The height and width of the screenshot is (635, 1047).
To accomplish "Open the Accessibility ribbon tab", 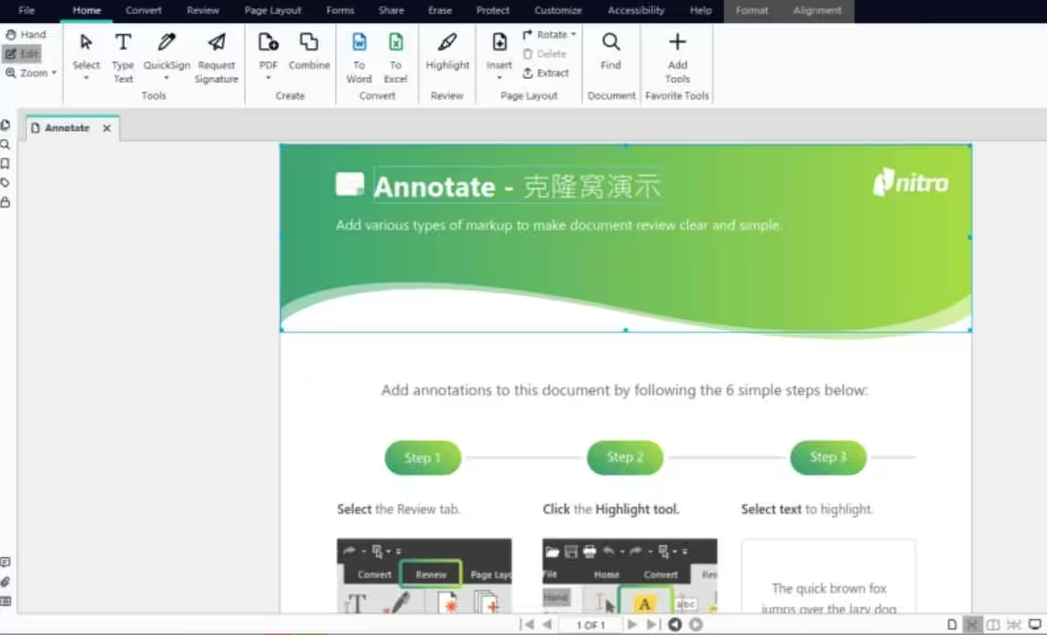I will coord(636,11).
